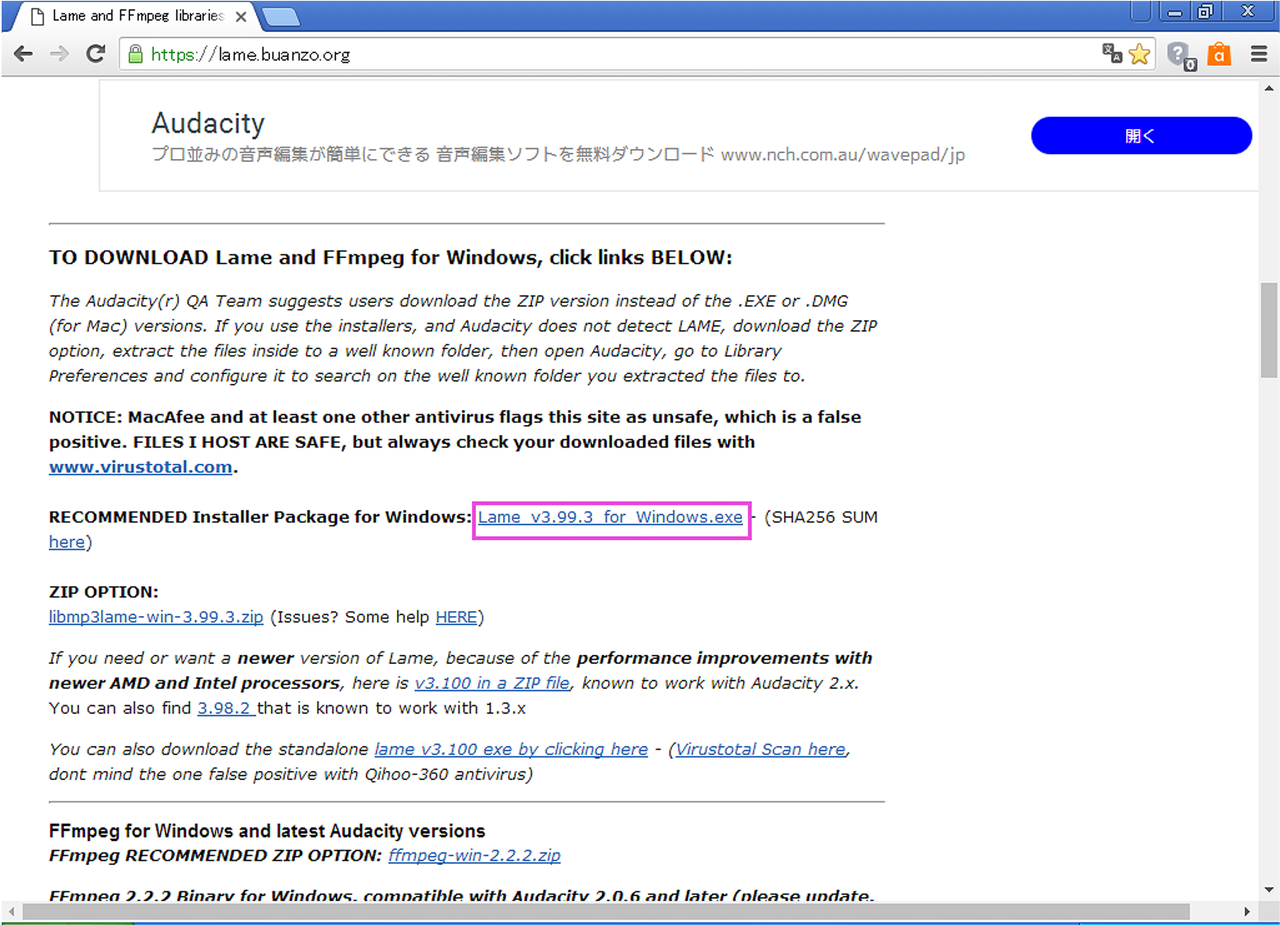Open the www.virustotal.com link
Screen dimensions: 1280x925
tap(141, 466)
